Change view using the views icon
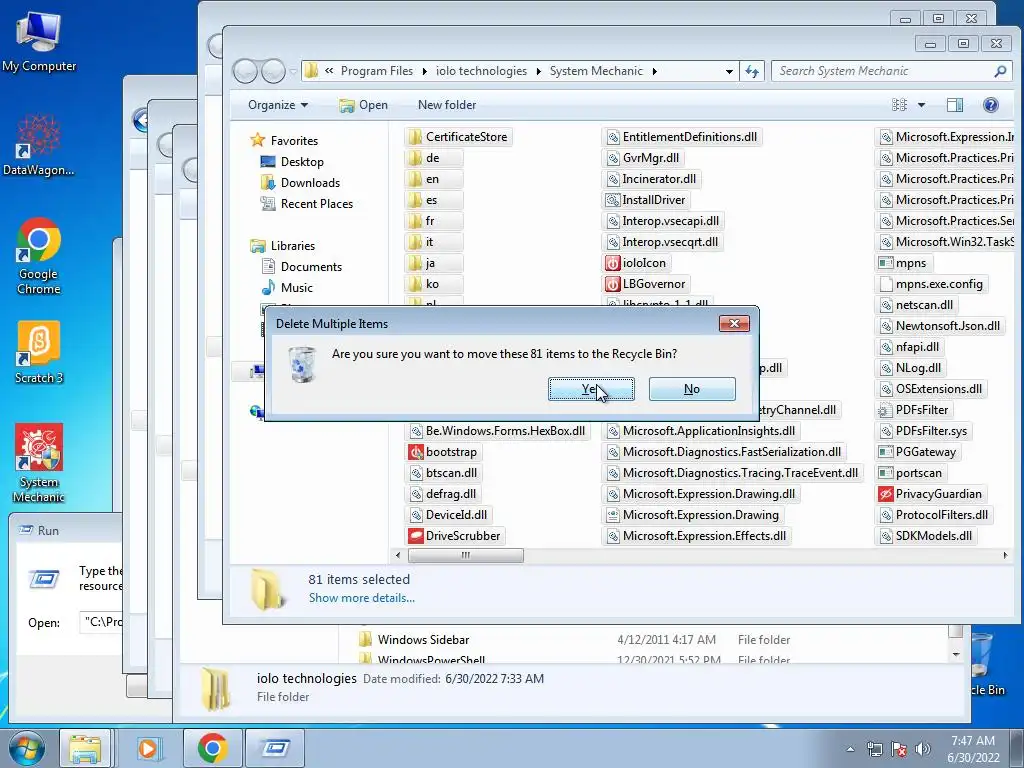Image resolution: width=1024 pixels, height=768 pixels. click(x=899, y=104)
